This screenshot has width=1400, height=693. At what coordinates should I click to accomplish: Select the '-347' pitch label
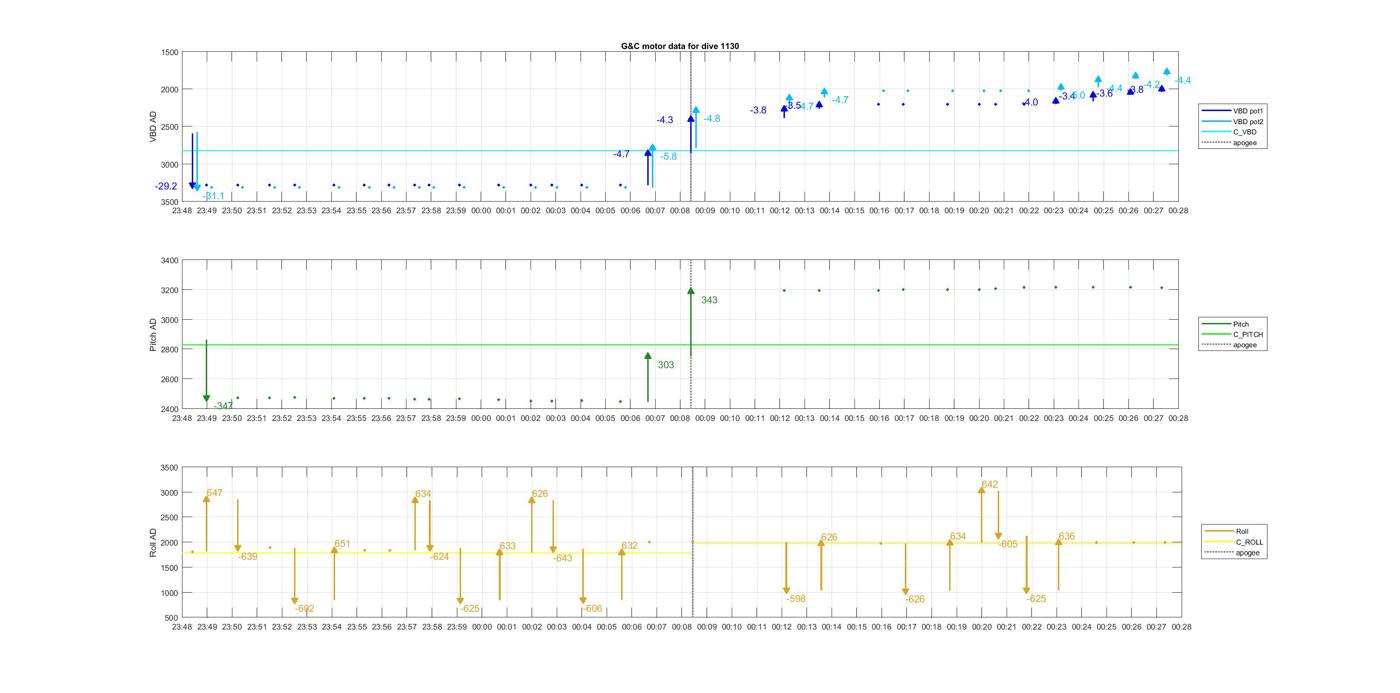(223, 405)
